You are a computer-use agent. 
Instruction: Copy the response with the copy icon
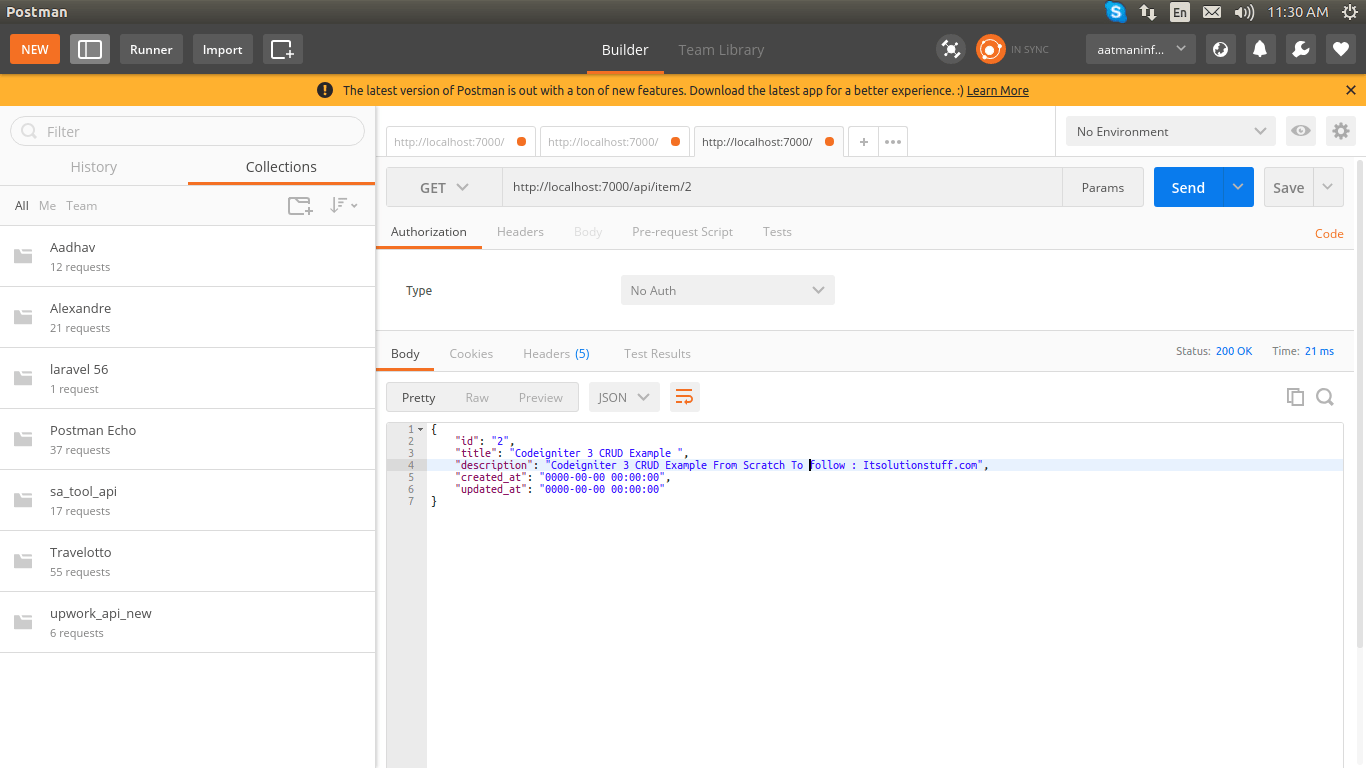click(1295, 397)
